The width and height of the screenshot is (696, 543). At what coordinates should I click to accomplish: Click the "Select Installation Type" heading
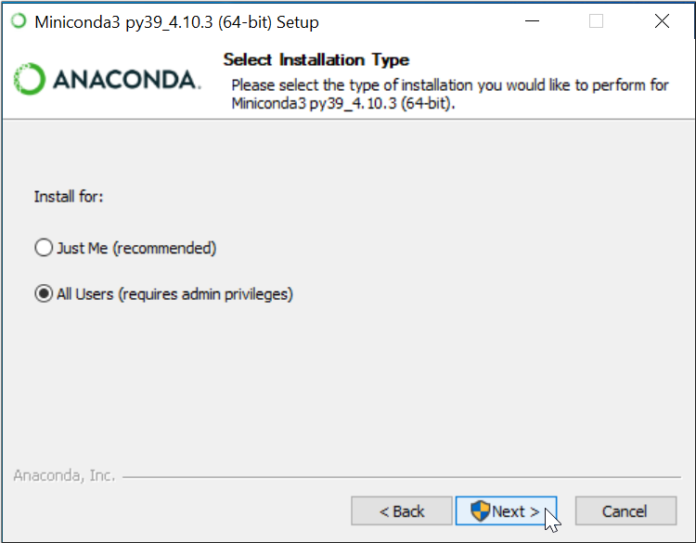pos(316,60)
